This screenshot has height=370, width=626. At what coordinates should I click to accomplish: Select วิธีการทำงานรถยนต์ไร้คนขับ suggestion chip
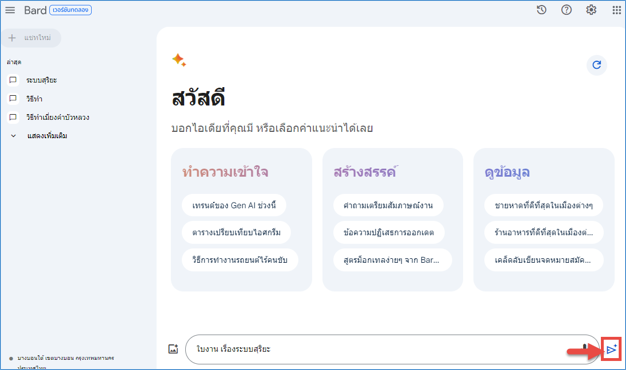coord(240,260)
